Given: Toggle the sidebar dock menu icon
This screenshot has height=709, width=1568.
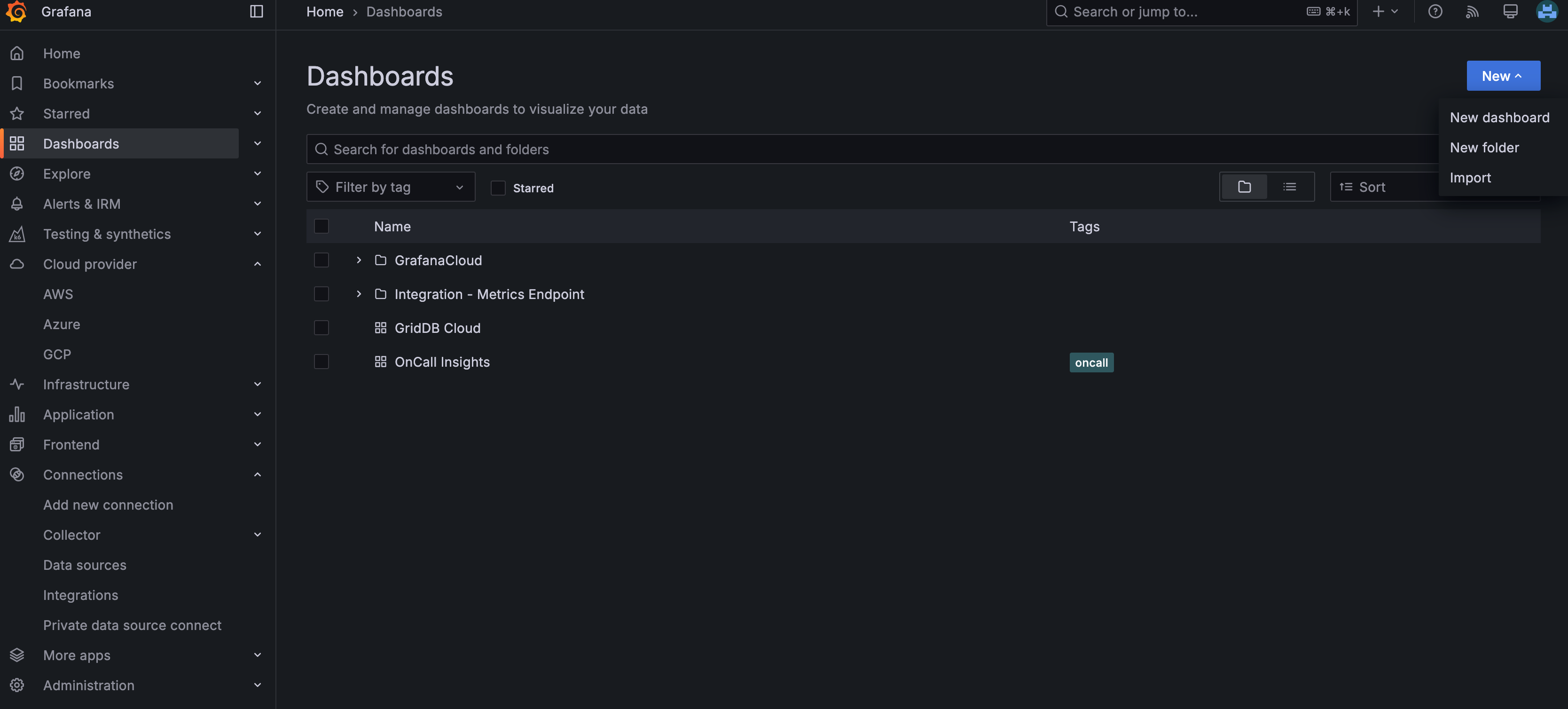Looking at the screenshot, I should [256, 12].
